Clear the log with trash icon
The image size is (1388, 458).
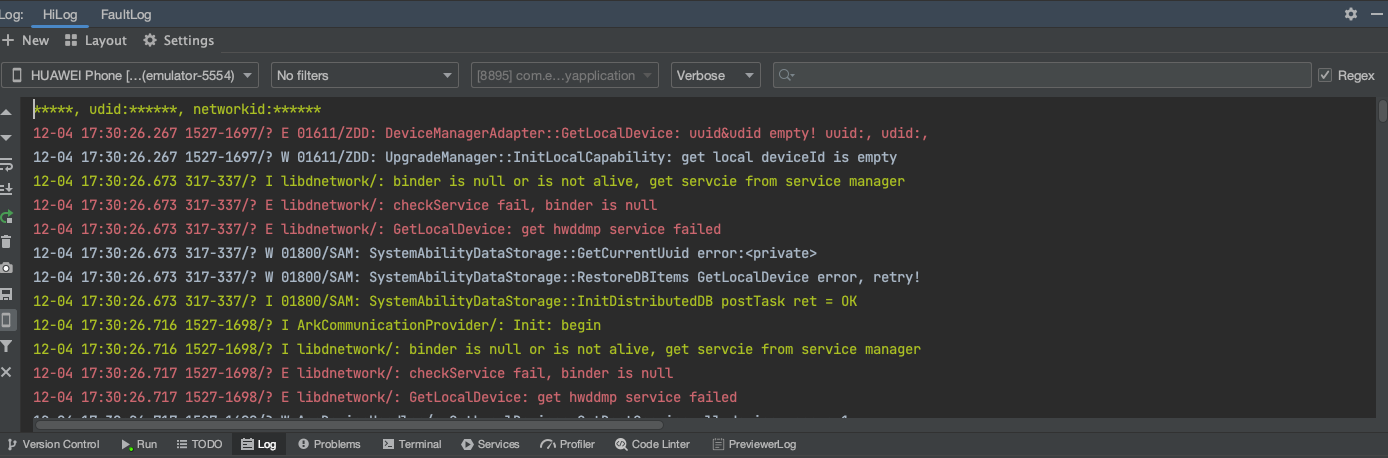coord(7,242)
